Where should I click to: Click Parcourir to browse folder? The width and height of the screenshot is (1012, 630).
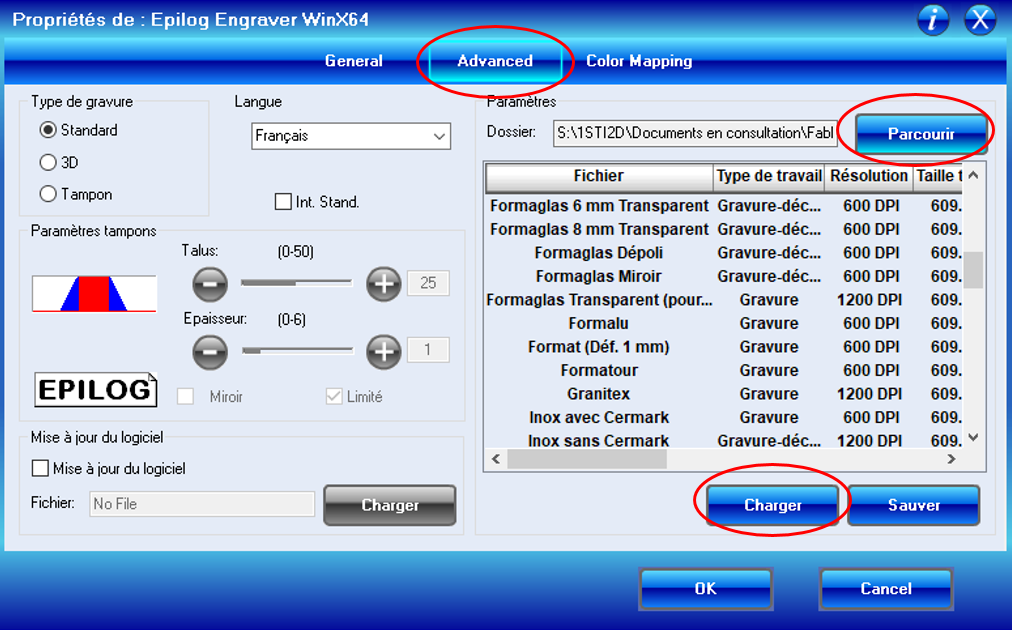click(x=921, y=134)
